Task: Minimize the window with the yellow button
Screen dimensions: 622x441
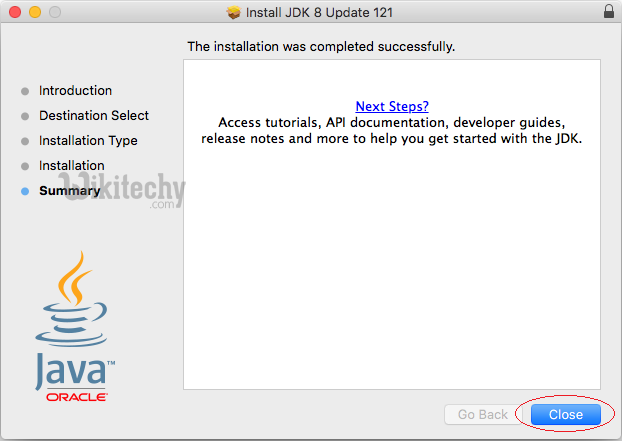Action: click(33, 13)
